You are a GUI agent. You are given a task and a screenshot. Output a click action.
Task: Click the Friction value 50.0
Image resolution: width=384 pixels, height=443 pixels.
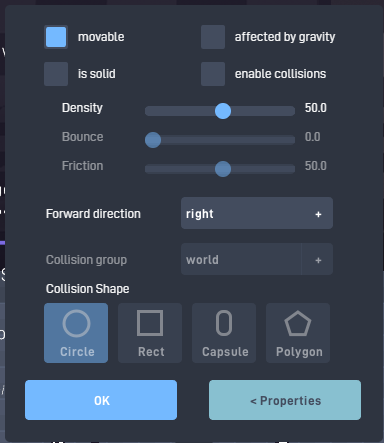pyautogui.click(x=316, y=166)
